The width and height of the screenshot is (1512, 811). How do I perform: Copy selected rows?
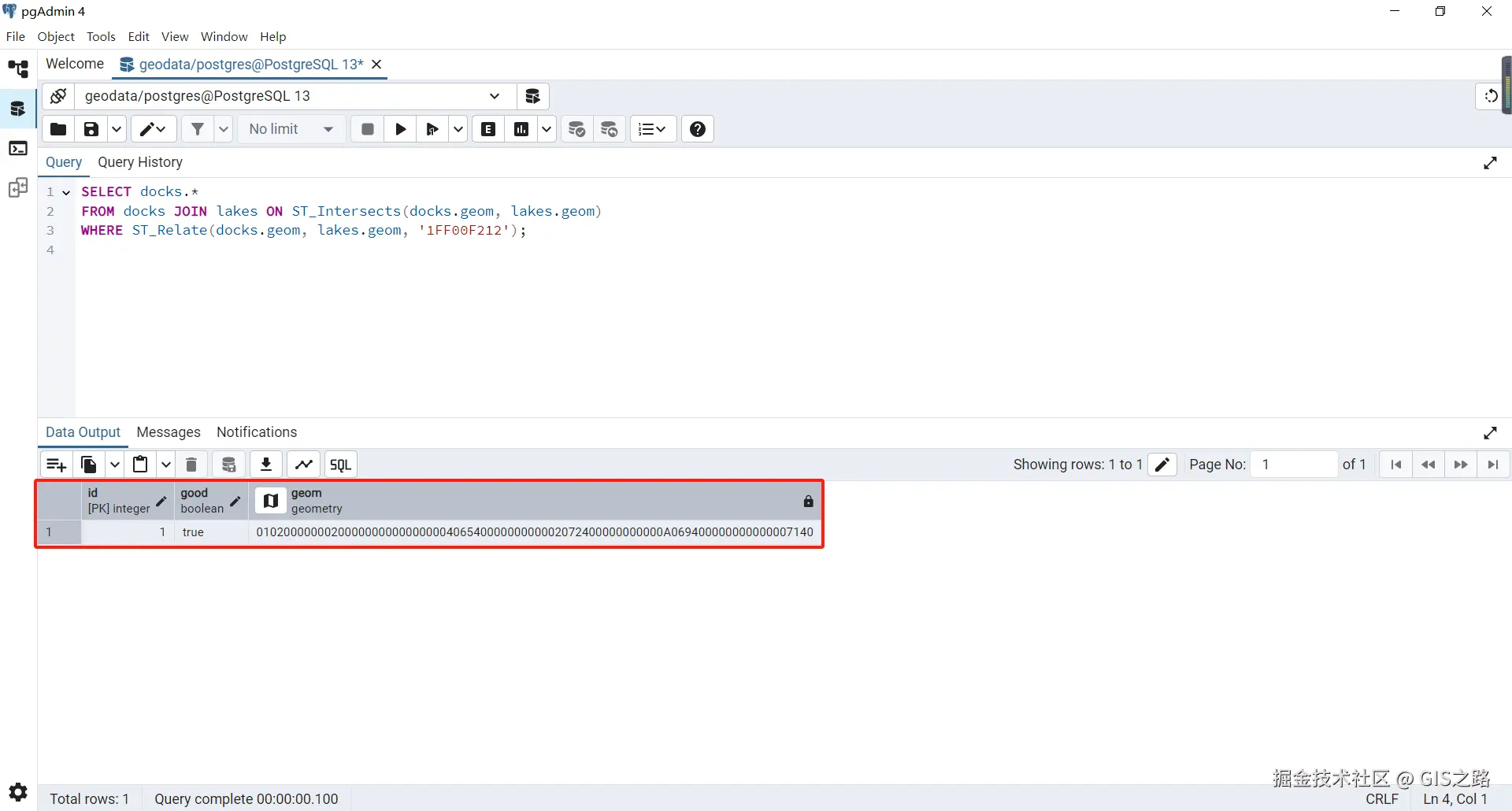pos(89,465)
